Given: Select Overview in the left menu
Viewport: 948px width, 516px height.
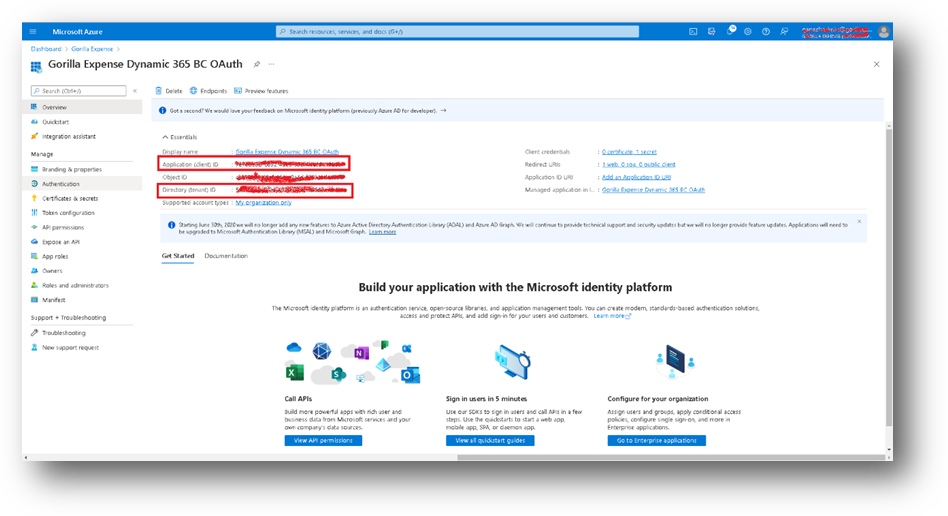Looking at the screenshot, I should point(82,107).
